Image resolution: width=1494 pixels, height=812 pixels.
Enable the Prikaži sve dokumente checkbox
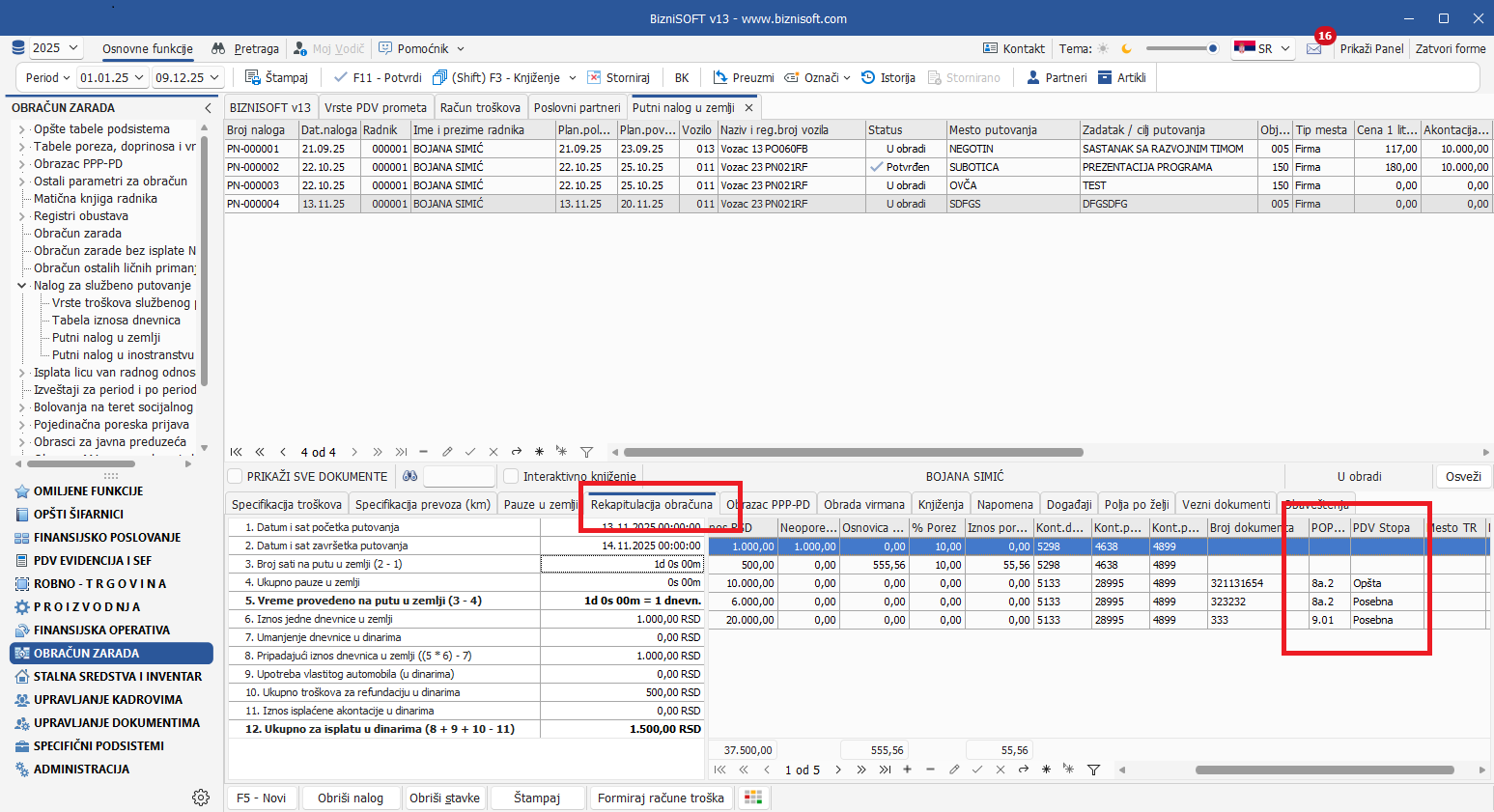pyautogui.click(x=235, y=476)
